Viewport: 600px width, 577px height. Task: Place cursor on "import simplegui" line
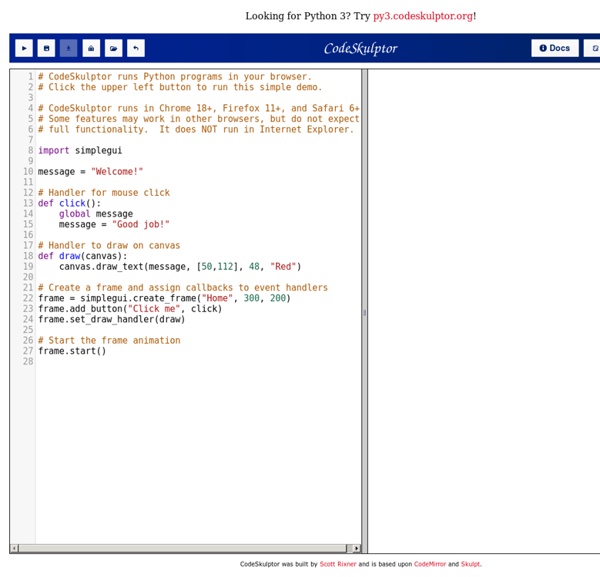[80, 150]
